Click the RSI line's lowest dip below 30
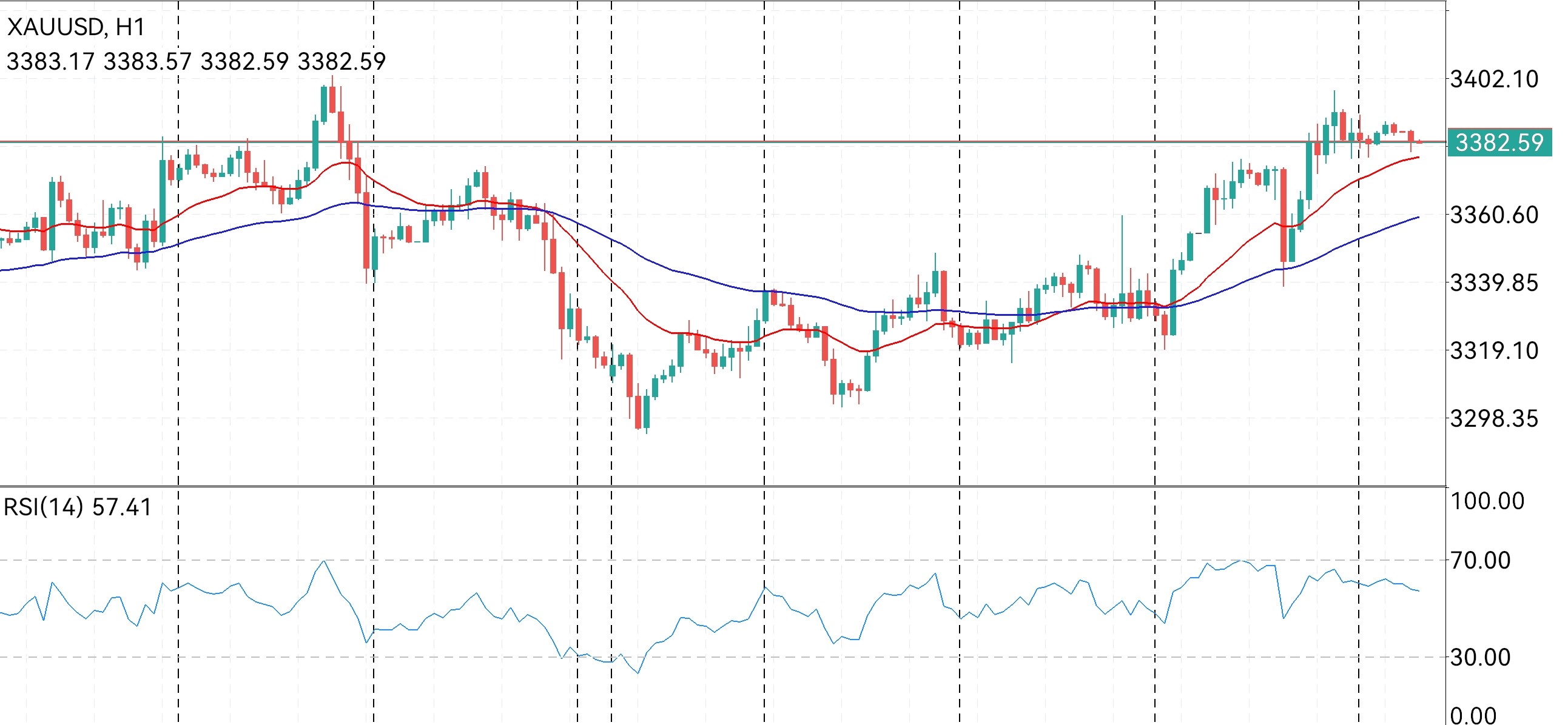This screenshot has height=725, width=1568. (x=638, y=672)
